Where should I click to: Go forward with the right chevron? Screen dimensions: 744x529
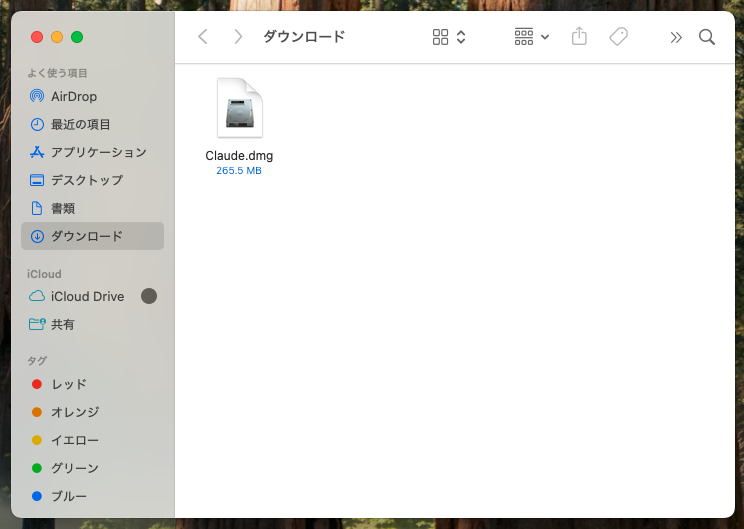click(x=238, y=37)
